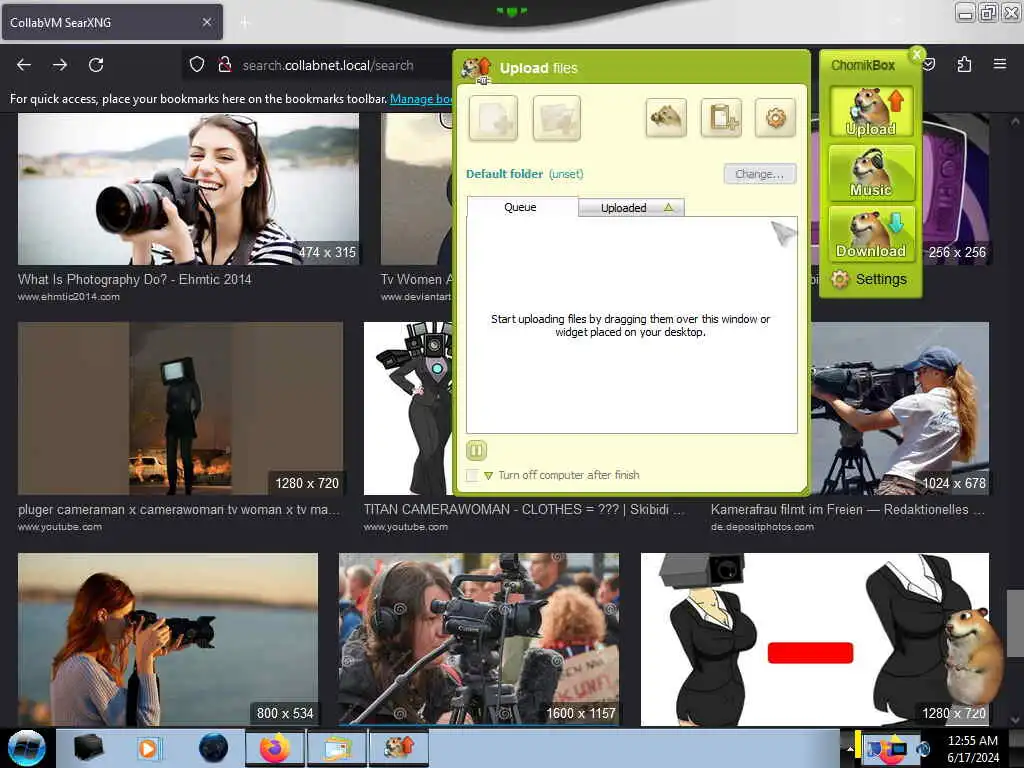This screenshot has width=1024, height=768.
Task: Click the Upload hamster button in ChomikBox widget
Action: click(x=871, y=112)
